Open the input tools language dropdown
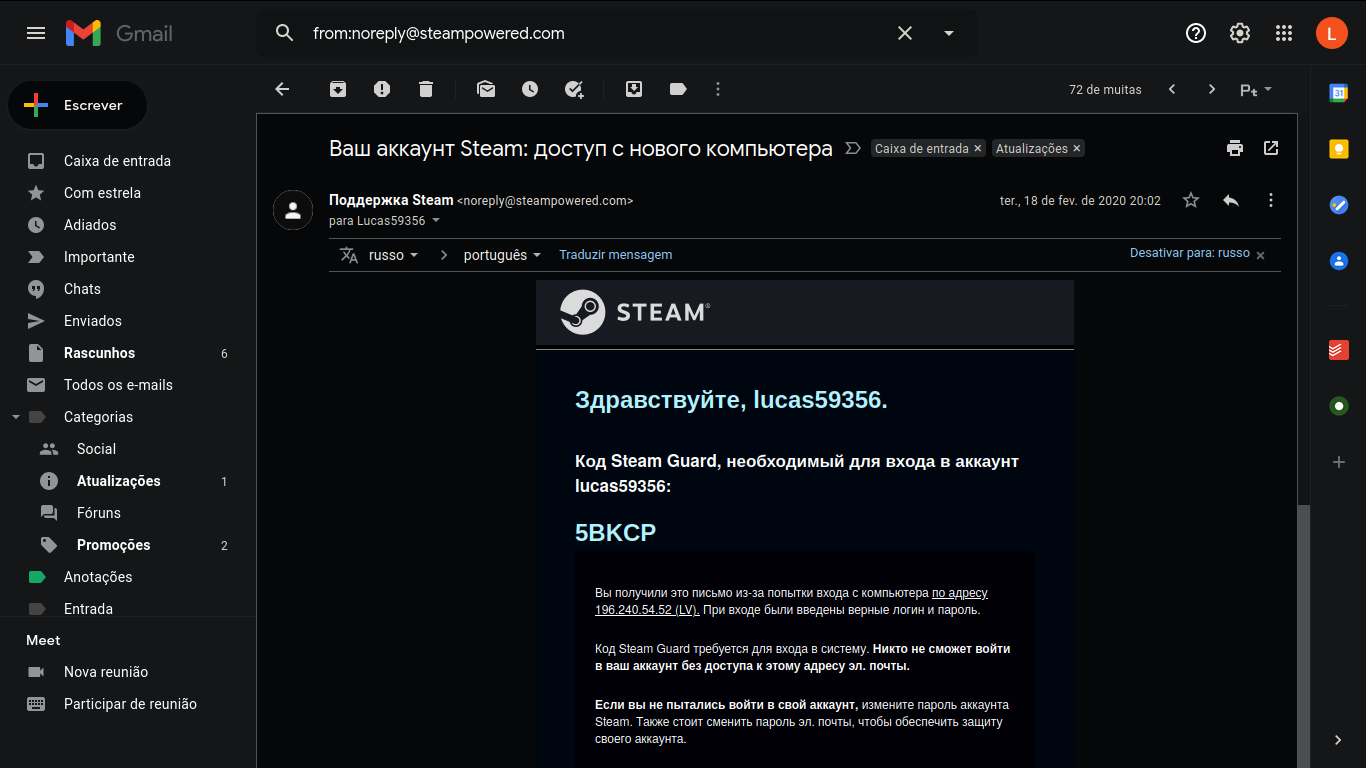1366x768 pixels. click(x=1256, y=89)
